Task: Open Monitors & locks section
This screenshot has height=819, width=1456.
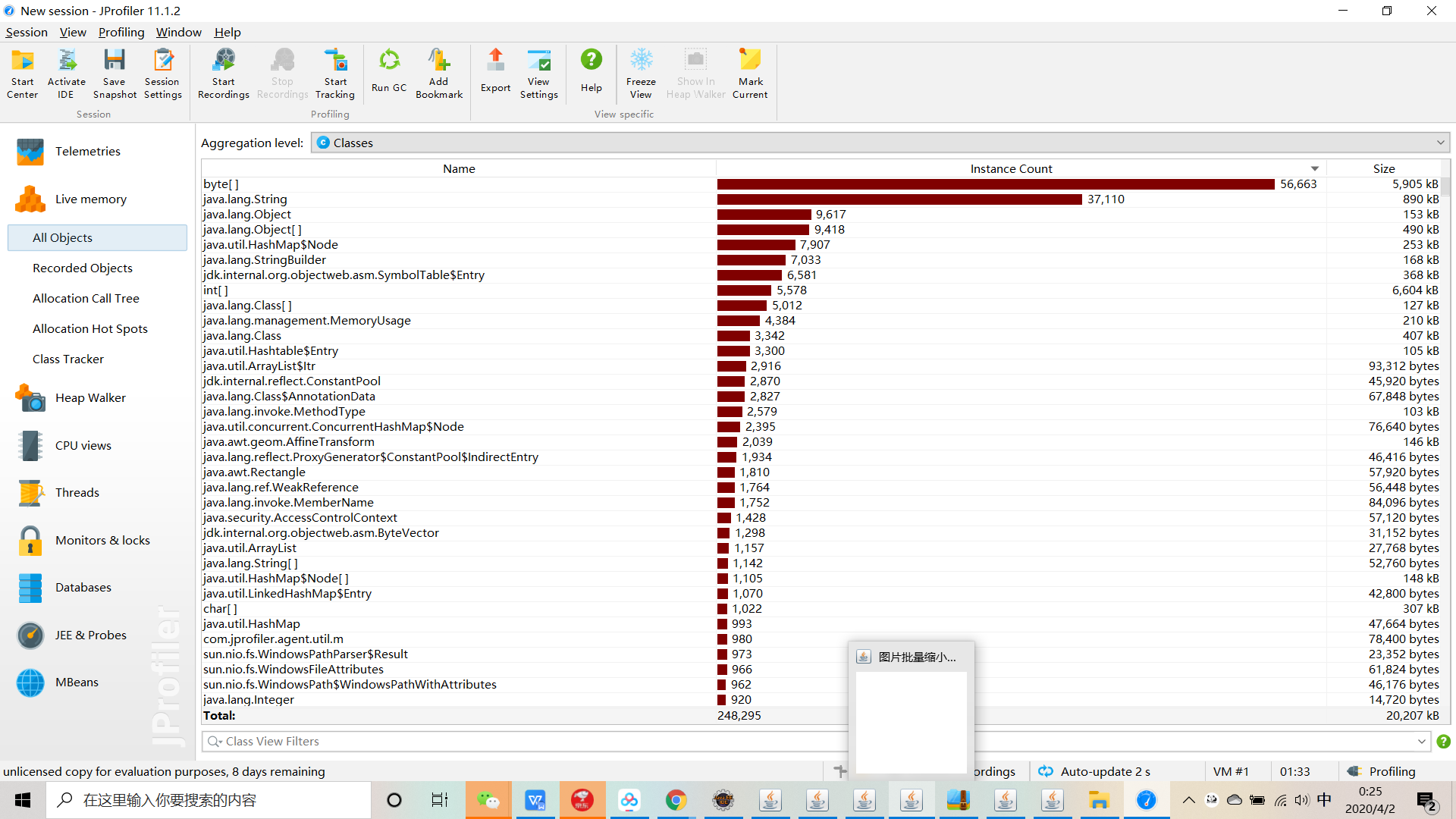Action: pos(102,541)
